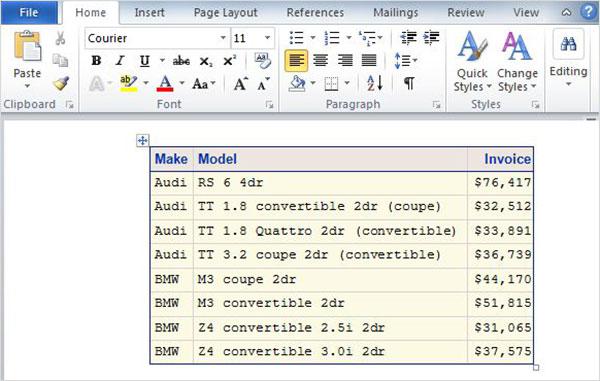
Task: Copy selection using the Copy icon
Action: coord(60,60)
